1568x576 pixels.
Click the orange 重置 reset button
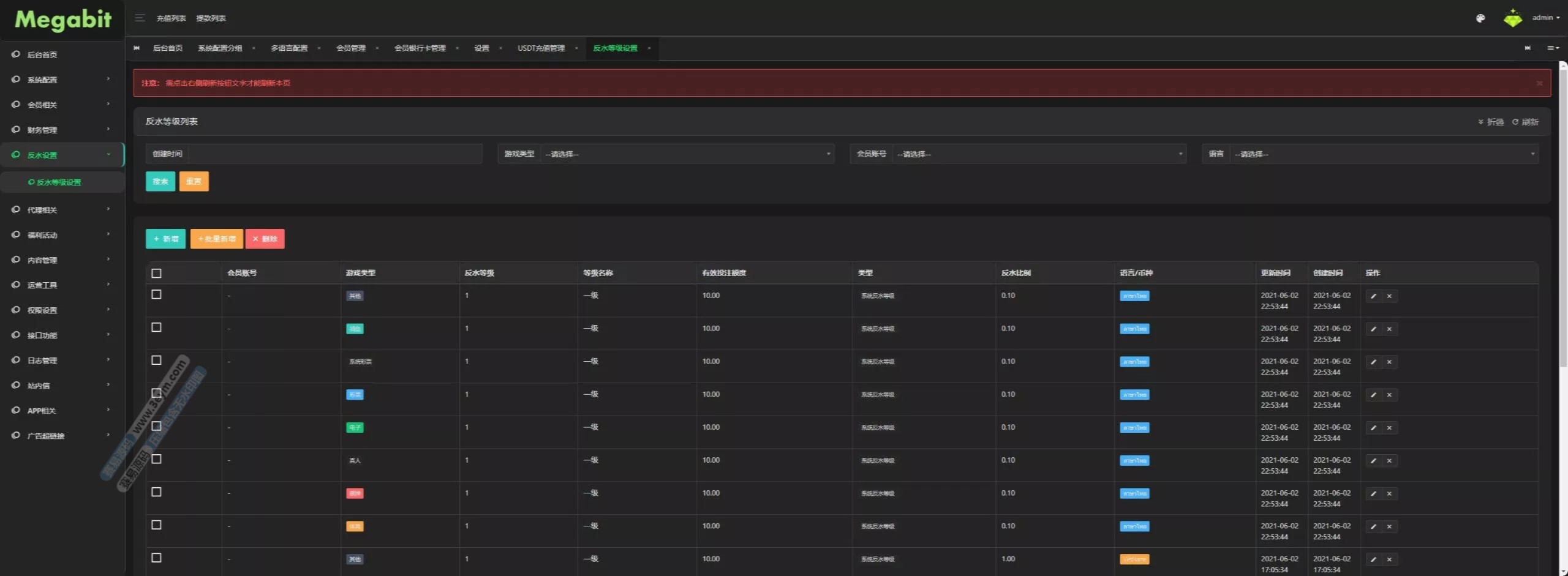[194, 181]
